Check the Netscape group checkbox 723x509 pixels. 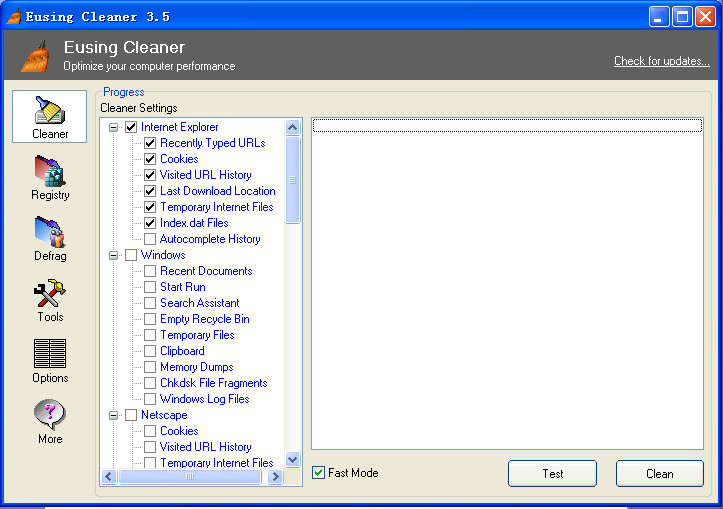pyautogui.click(x=131, y=415)
